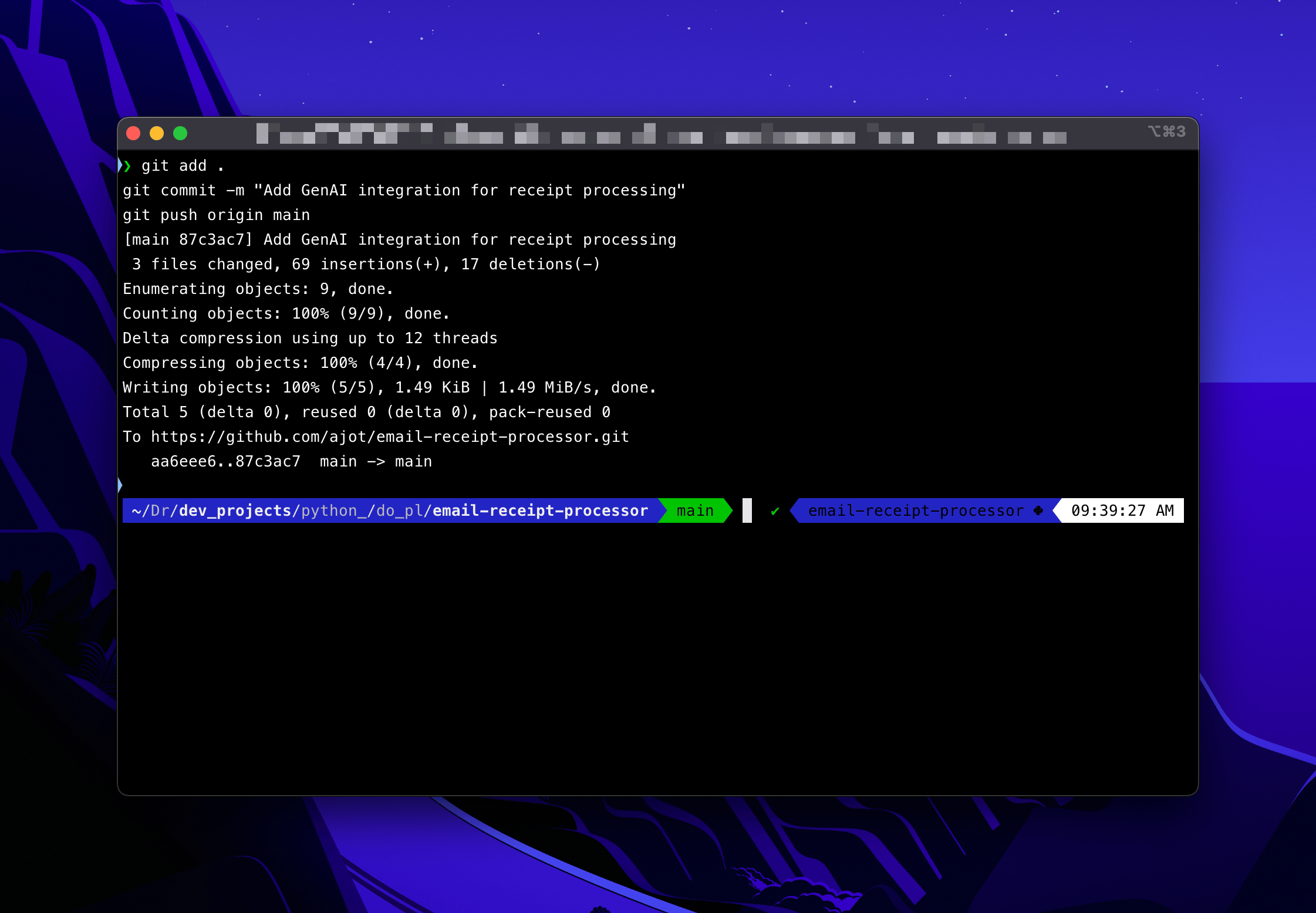The height and width of the screenshot is (913, 1316).
Task: Click the ⌥⌘3 window shortcut indicator
Action: click(1167, 131)
